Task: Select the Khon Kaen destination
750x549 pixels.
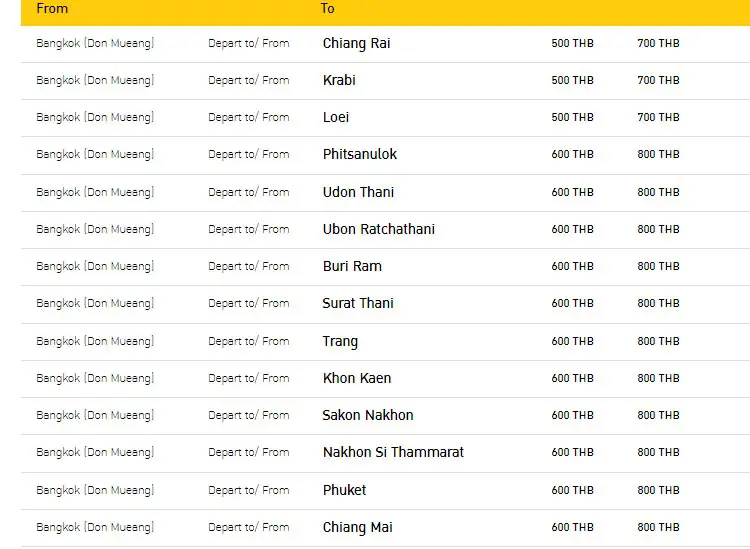Action: (x=357, y=378)
